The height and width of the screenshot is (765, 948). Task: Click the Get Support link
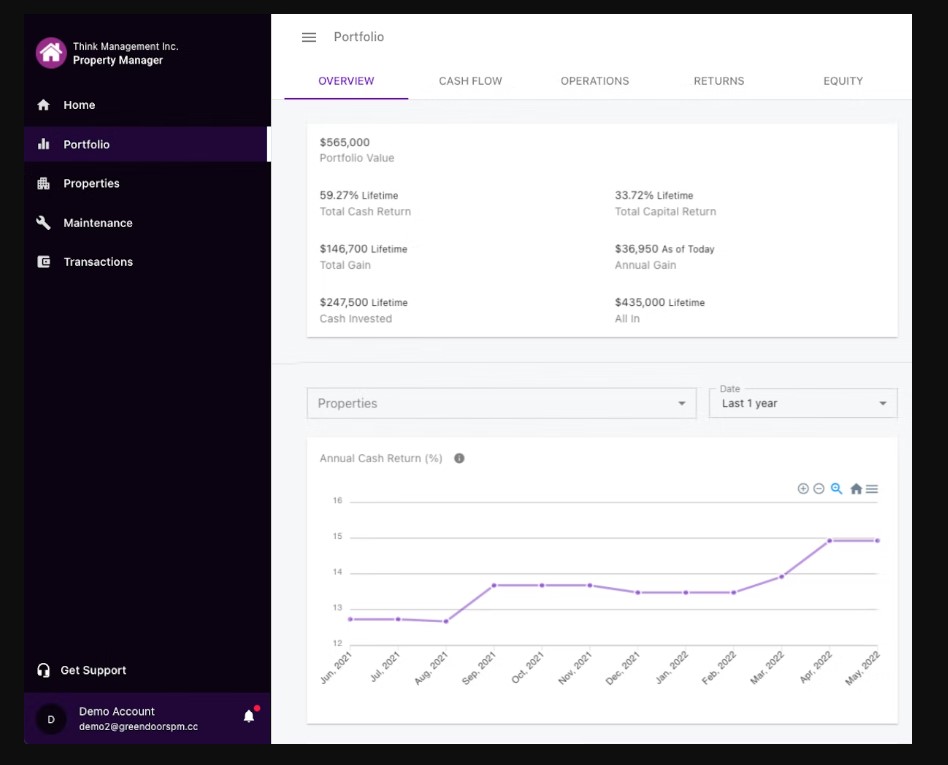coord(93,670)
